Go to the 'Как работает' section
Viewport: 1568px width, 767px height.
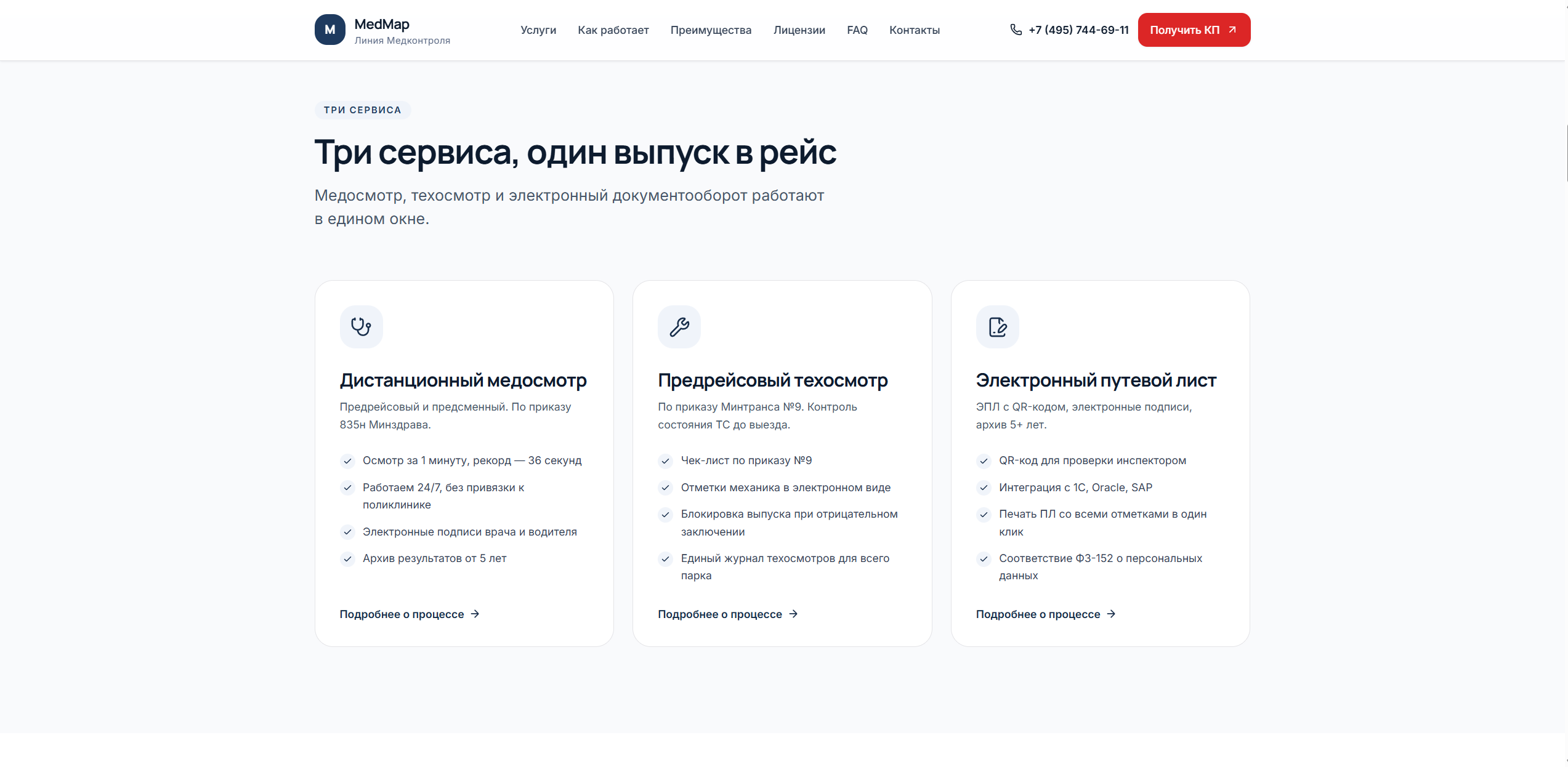(x=613, y=30)
